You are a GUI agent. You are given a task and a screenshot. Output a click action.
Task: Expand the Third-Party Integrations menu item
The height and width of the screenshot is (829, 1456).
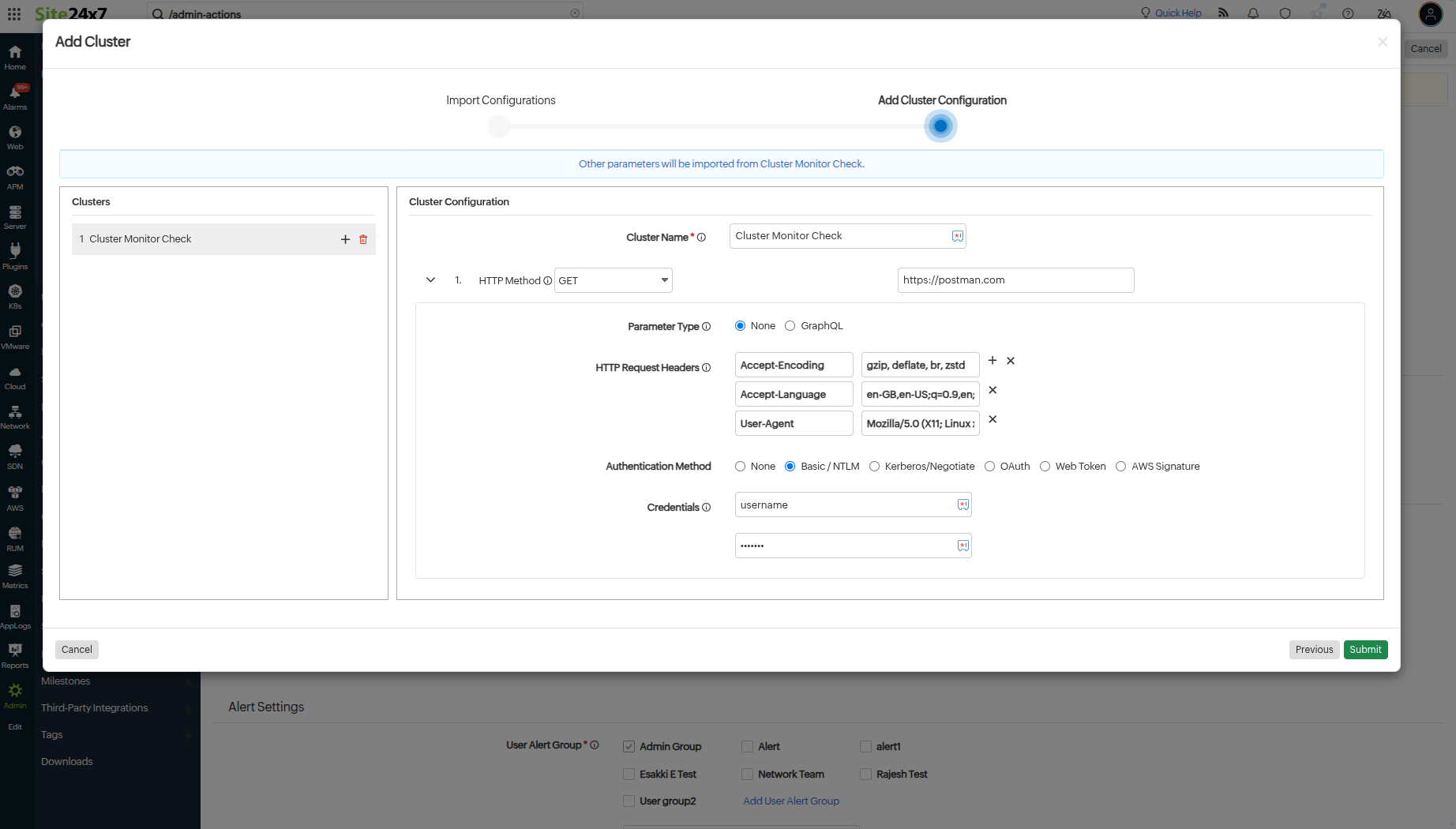click(94, 707)
